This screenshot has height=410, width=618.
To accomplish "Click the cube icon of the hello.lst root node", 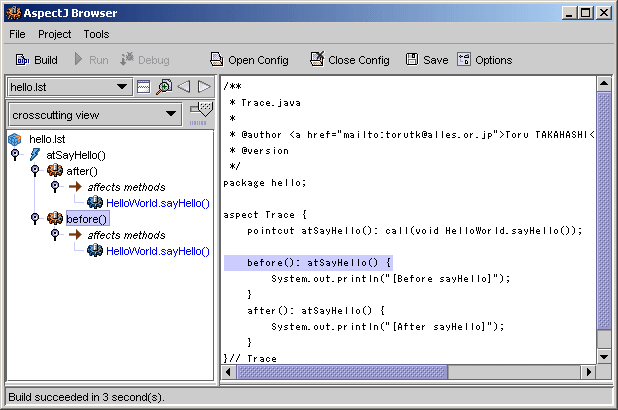I will 15,139.
